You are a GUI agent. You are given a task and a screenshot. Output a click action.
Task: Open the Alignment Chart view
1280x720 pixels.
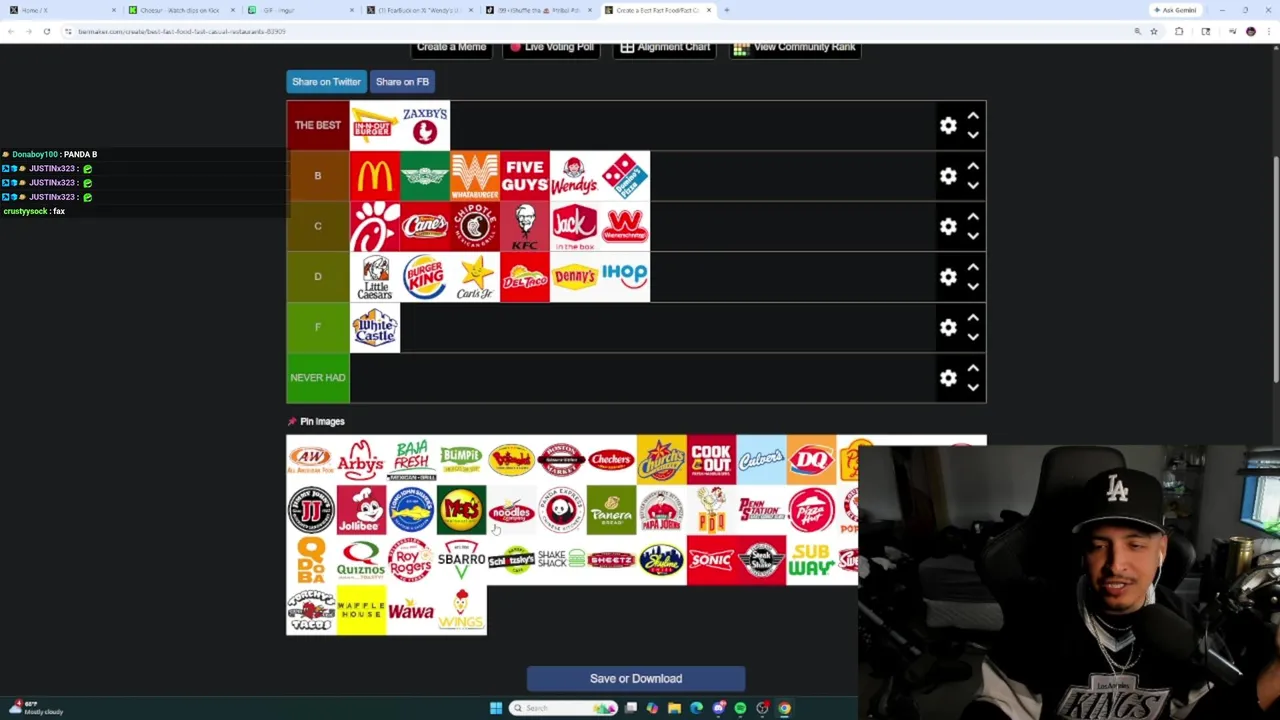tap(665, 47)
